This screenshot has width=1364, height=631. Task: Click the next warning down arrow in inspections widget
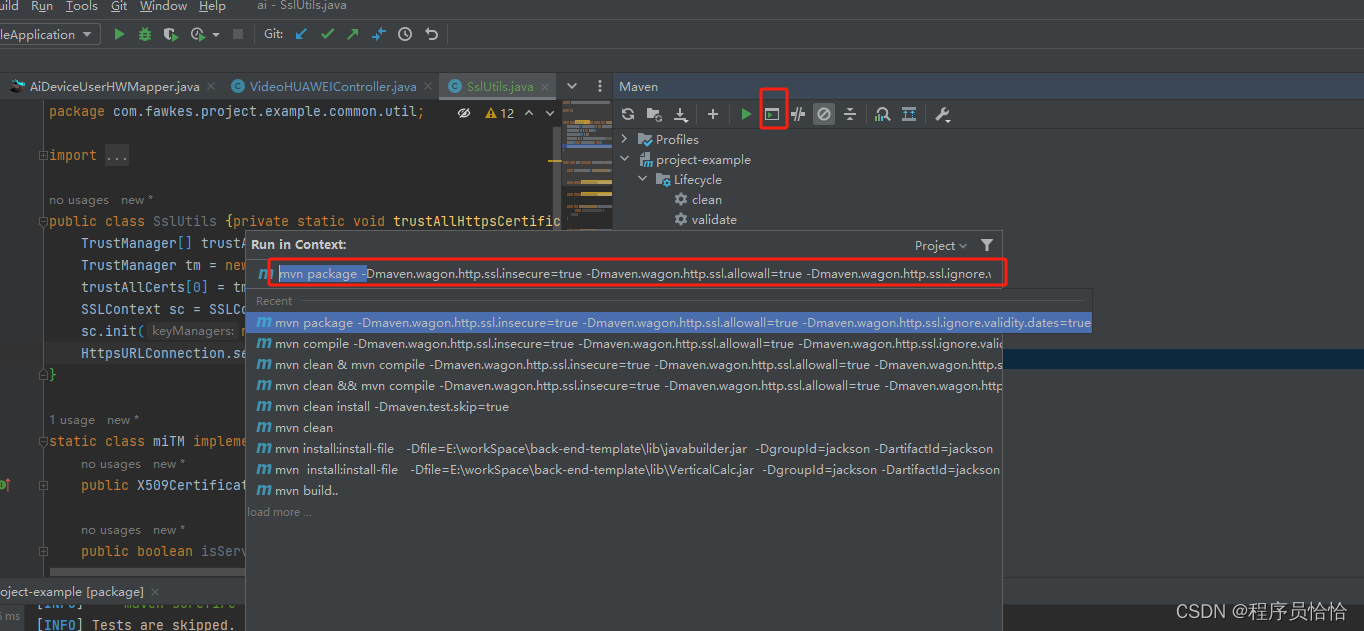[x=548, y=113]
